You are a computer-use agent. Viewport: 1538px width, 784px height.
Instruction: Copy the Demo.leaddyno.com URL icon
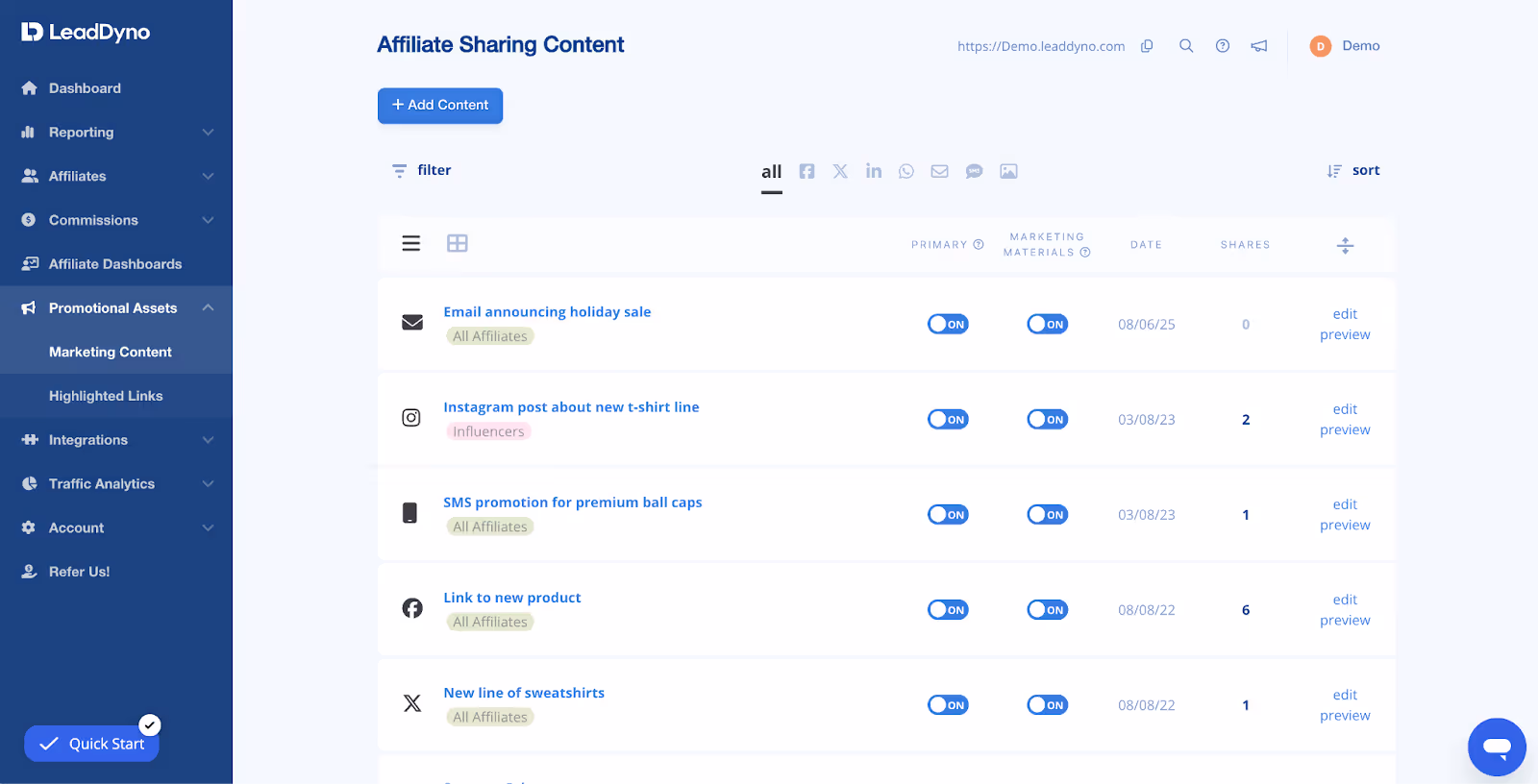coord(1147,46)
